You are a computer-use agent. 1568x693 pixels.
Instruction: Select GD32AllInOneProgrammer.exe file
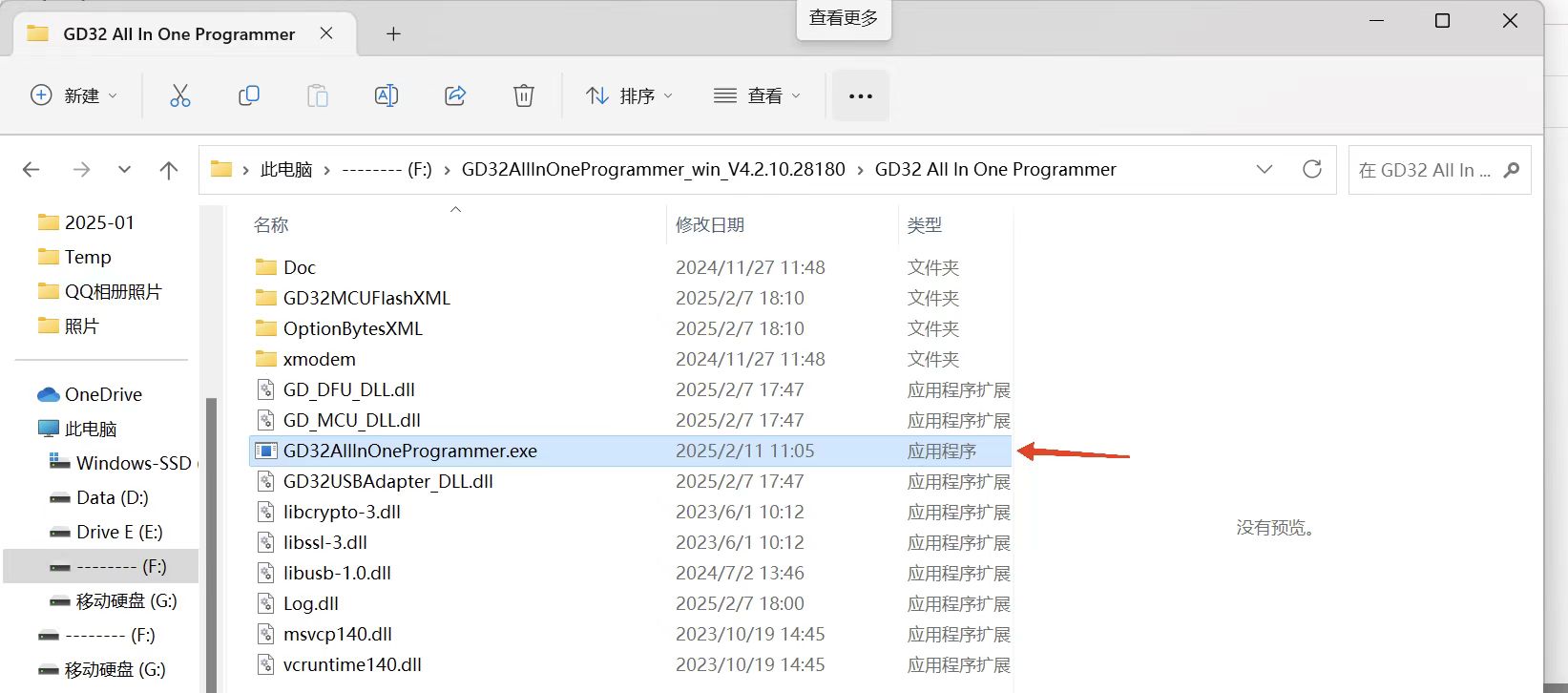[409, 451]
